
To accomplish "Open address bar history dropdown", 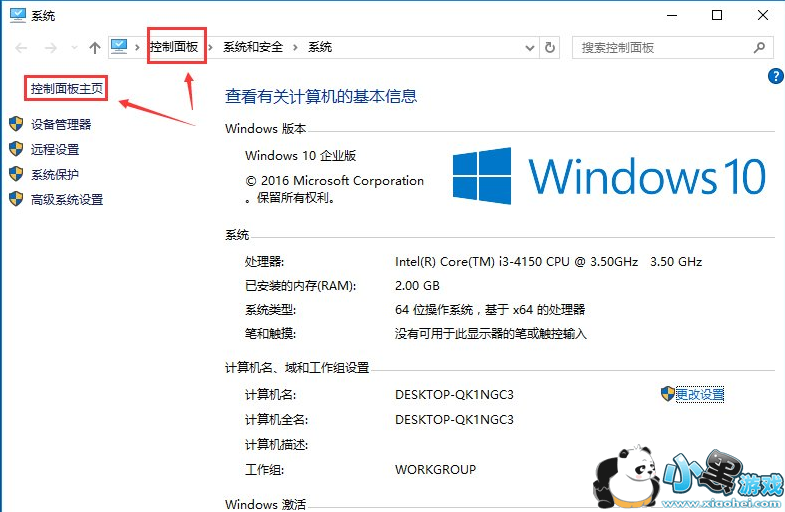I will click(530, 48).
